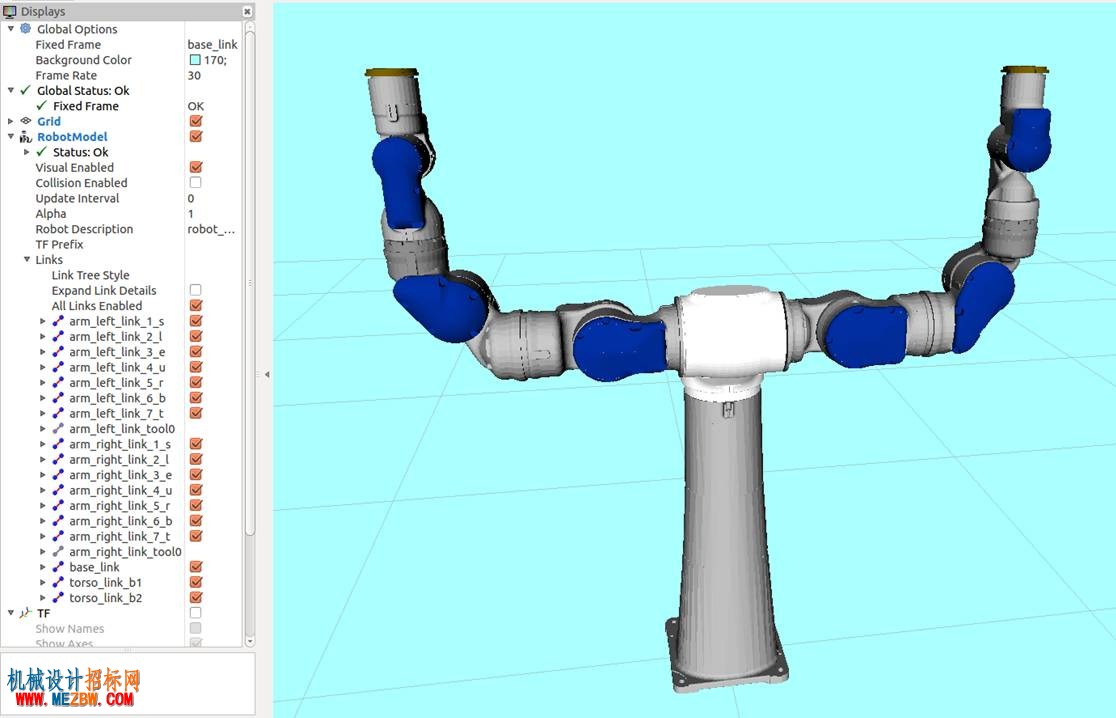
Task: Click the arm_right_link_5_r link icon
Action: click(x=58, y=505)
